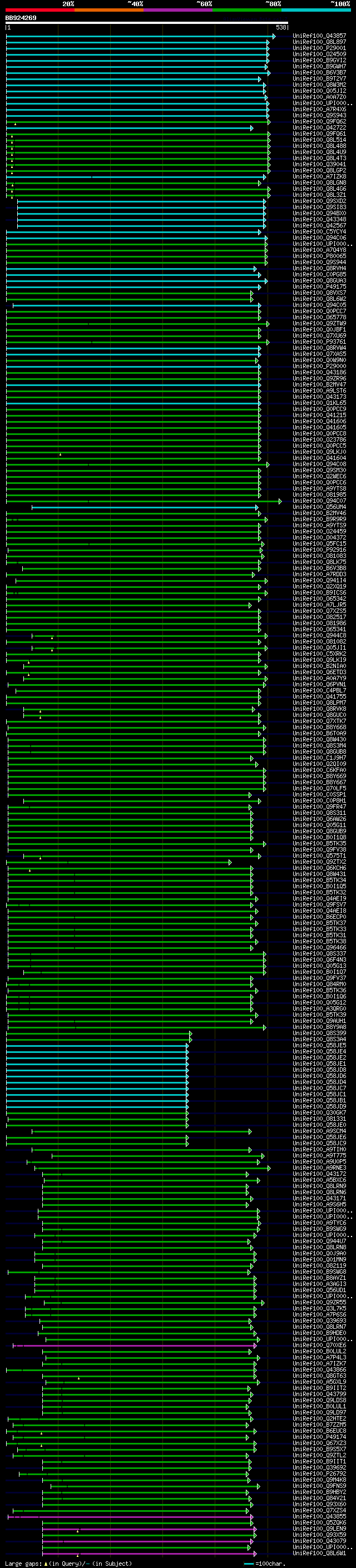Select hit label UniRef100_Q8L4T3
The width and height of the screenshot is (356, 1568).
click(319, 159)
